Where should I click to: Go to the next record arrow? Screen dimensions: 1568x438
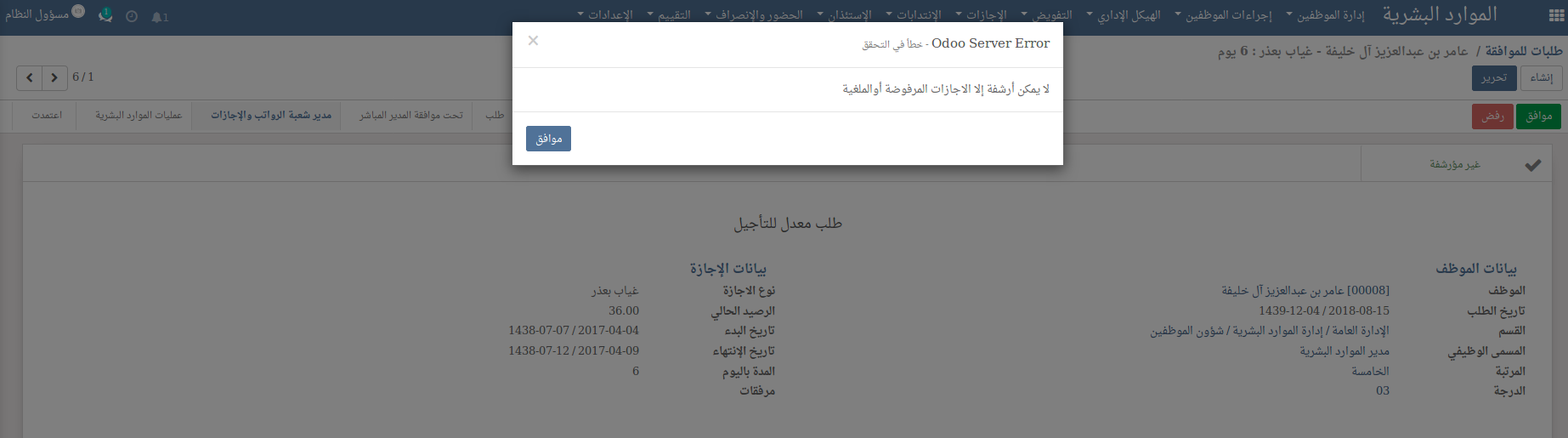coord(54,78)
